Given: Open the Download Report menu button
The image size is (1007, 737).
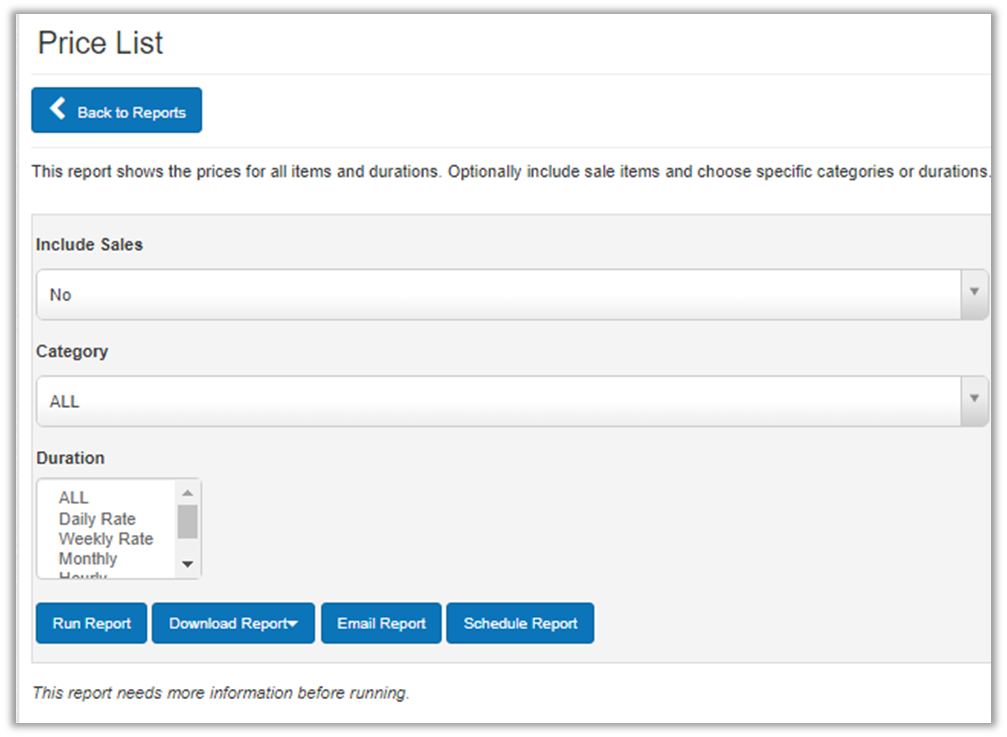Looking at the screenshot, I should click(x=227, y=623).
